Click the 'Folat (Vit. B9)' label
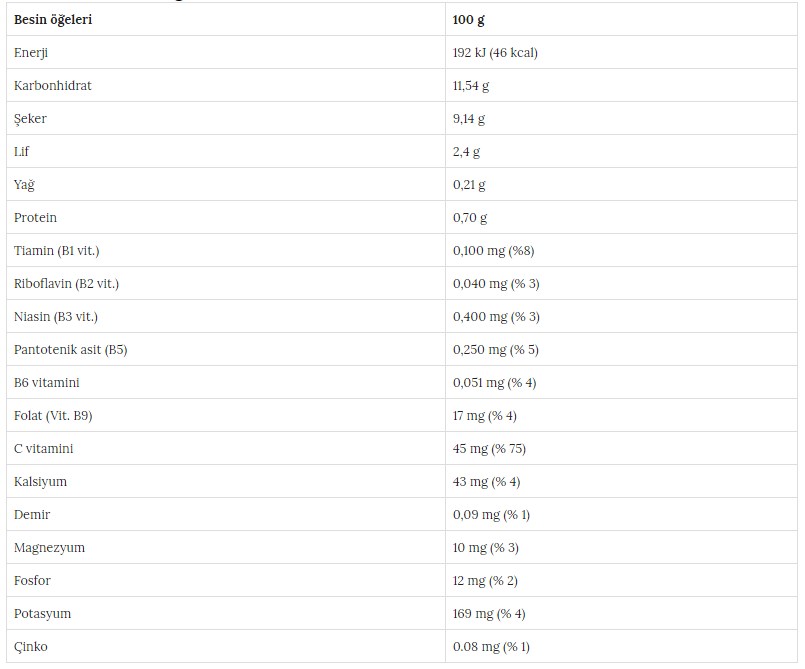 53,416
